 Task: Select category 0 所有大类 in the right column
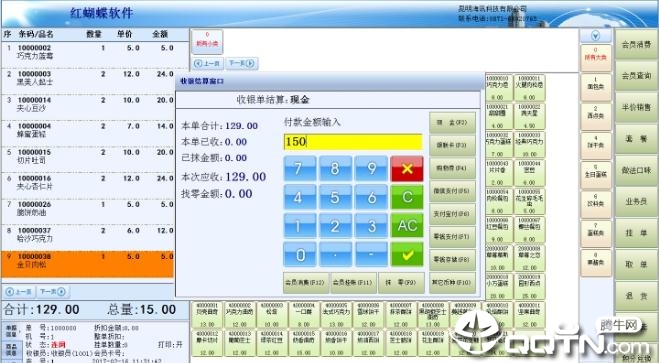[596, 58]
